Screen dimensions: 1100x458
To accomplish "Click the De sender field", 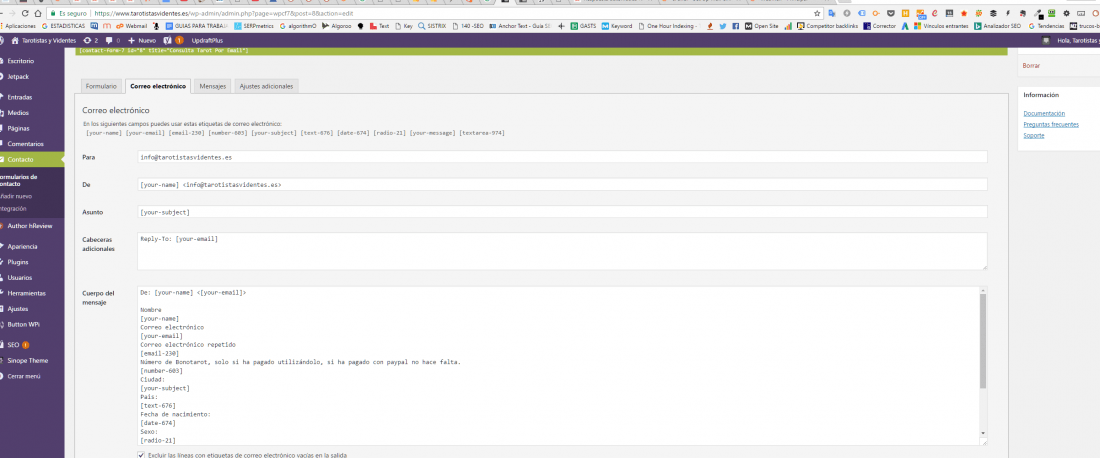I will pos(562,184).
